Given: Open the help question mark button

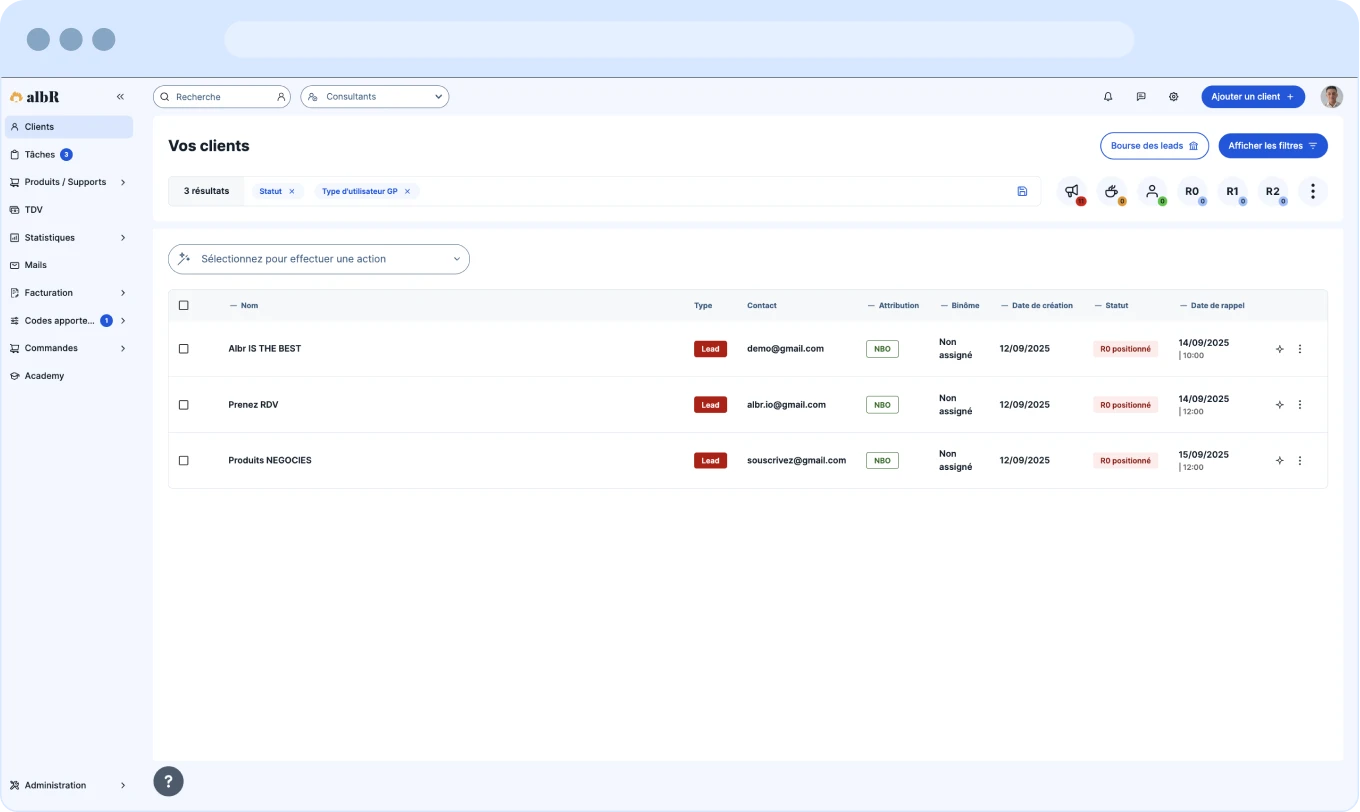Looking at the screenshot, I should point(168,781).
